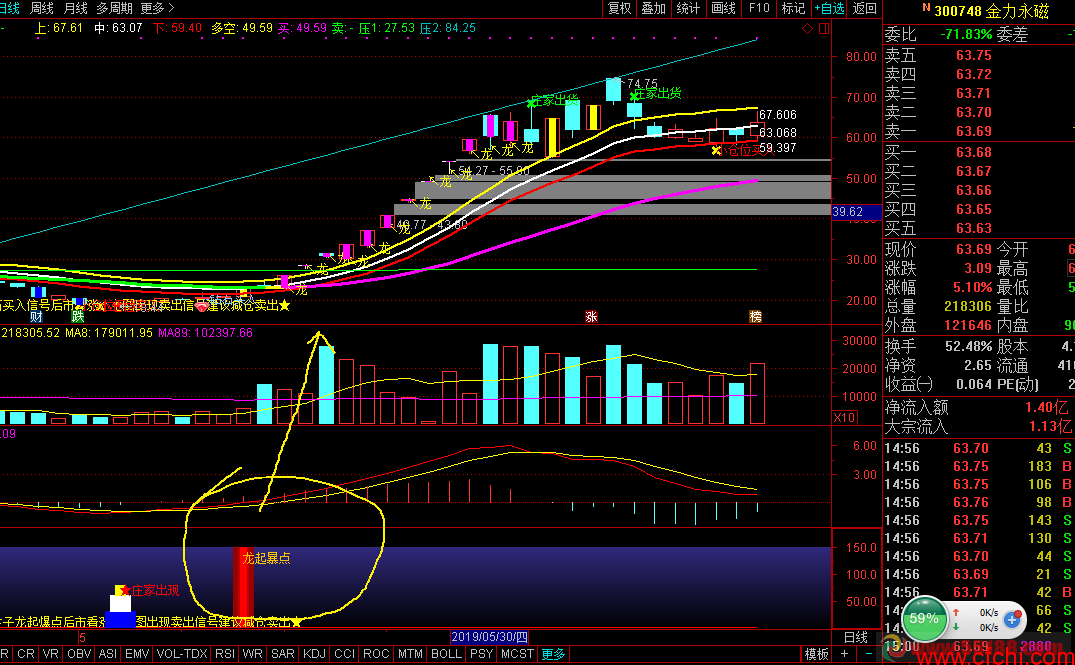Image resolution: width=1075 pixels, height=665 pixels.
Task: Click the 返回 back button
Action: tap(865, 8)
